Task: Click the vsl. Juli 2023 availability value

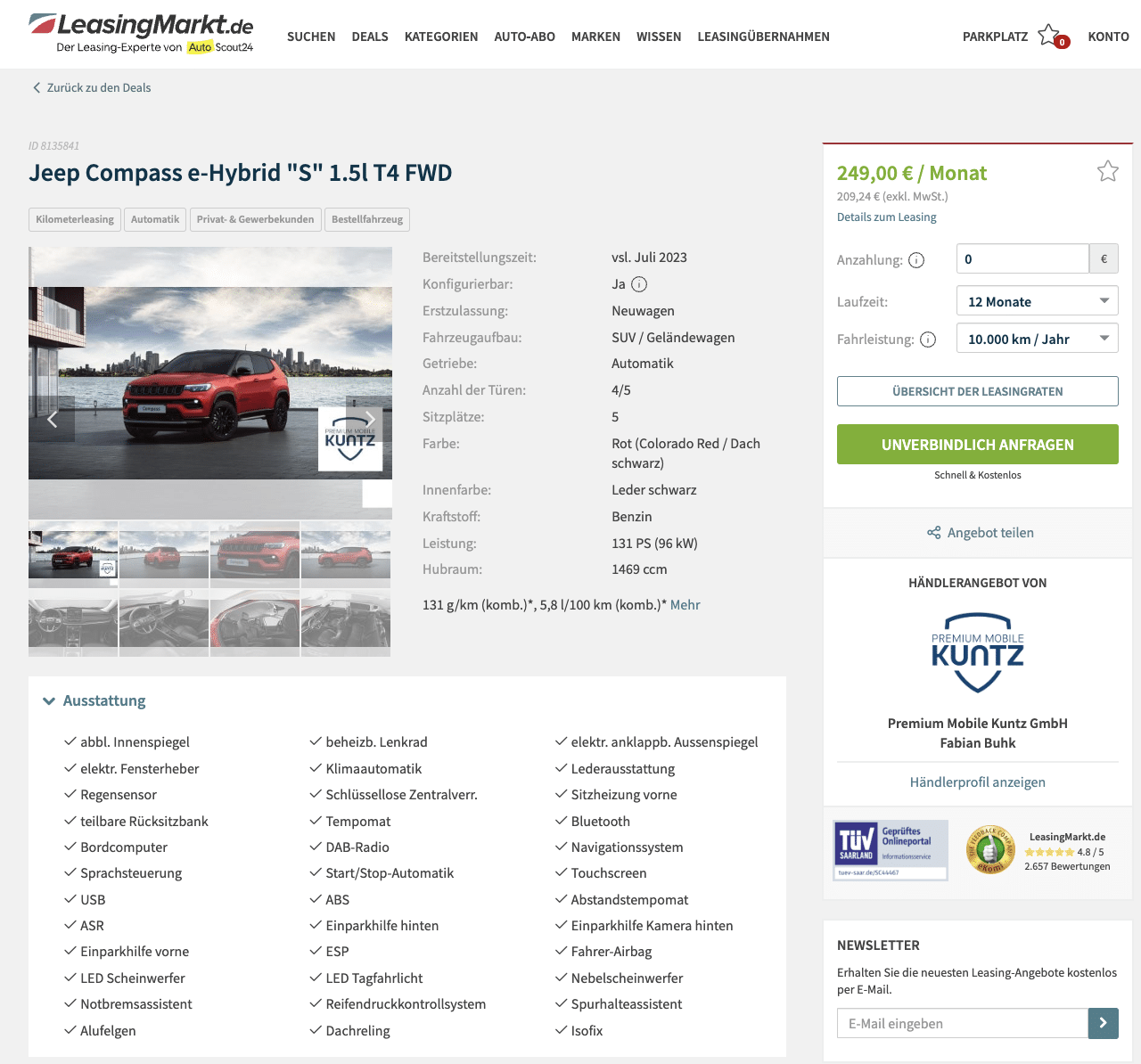Action: coord(649,258)
